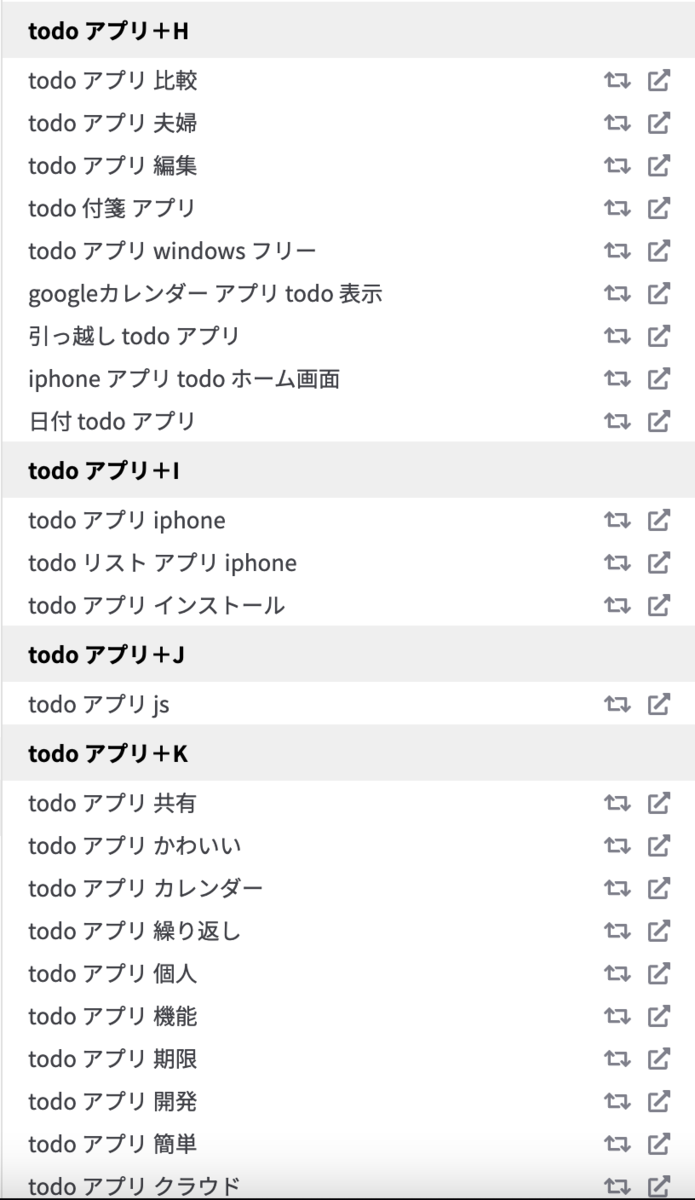Select the keyword 'todo アプリ 開発'
Image resolution: width=695 pixels, height=1200 pixels.
pyautogui.click(x=113, y=1101)
